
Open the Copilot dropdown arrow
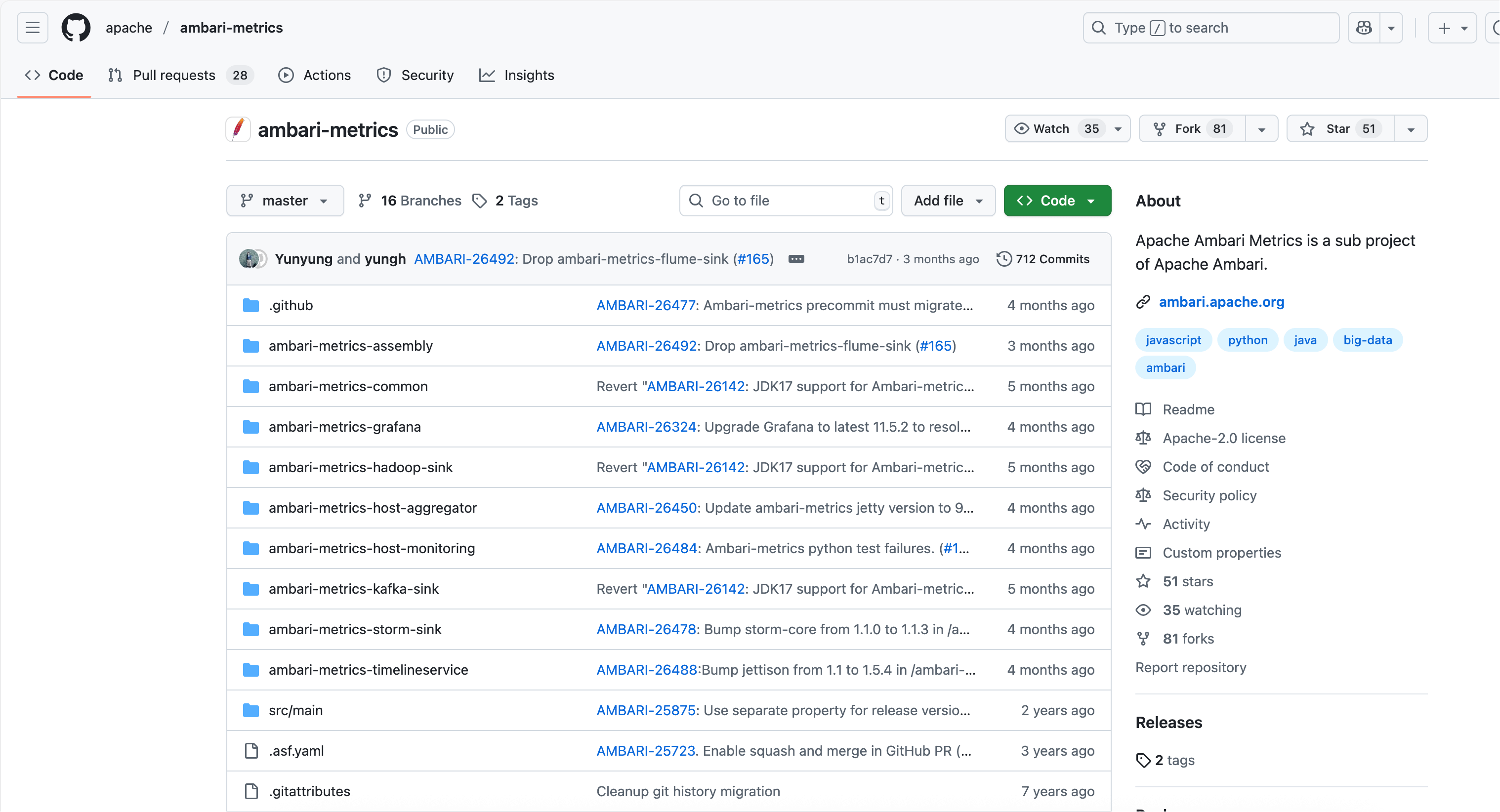1390,27
